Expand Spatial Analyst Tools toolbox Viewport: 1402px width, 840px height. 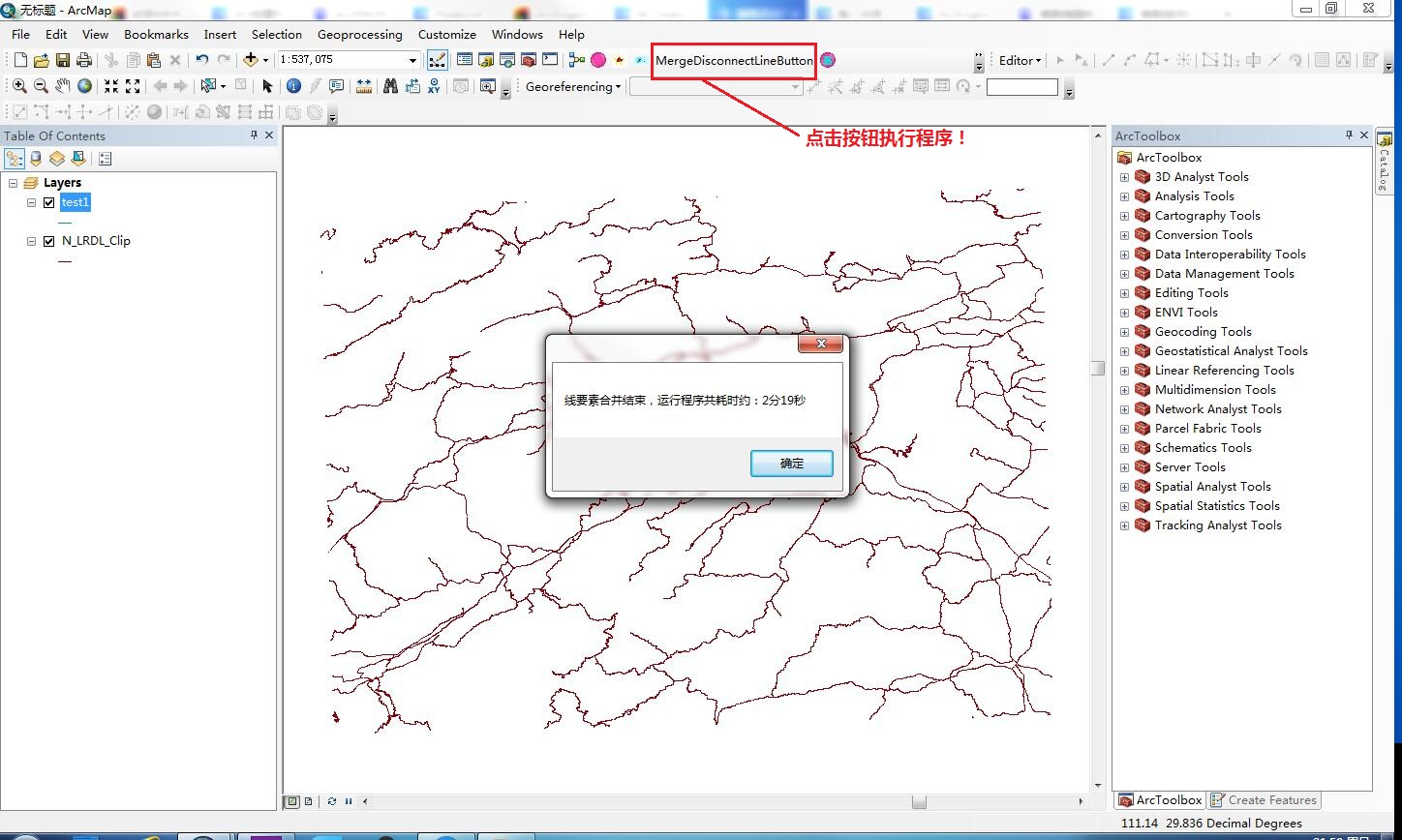click(1124, 487)
